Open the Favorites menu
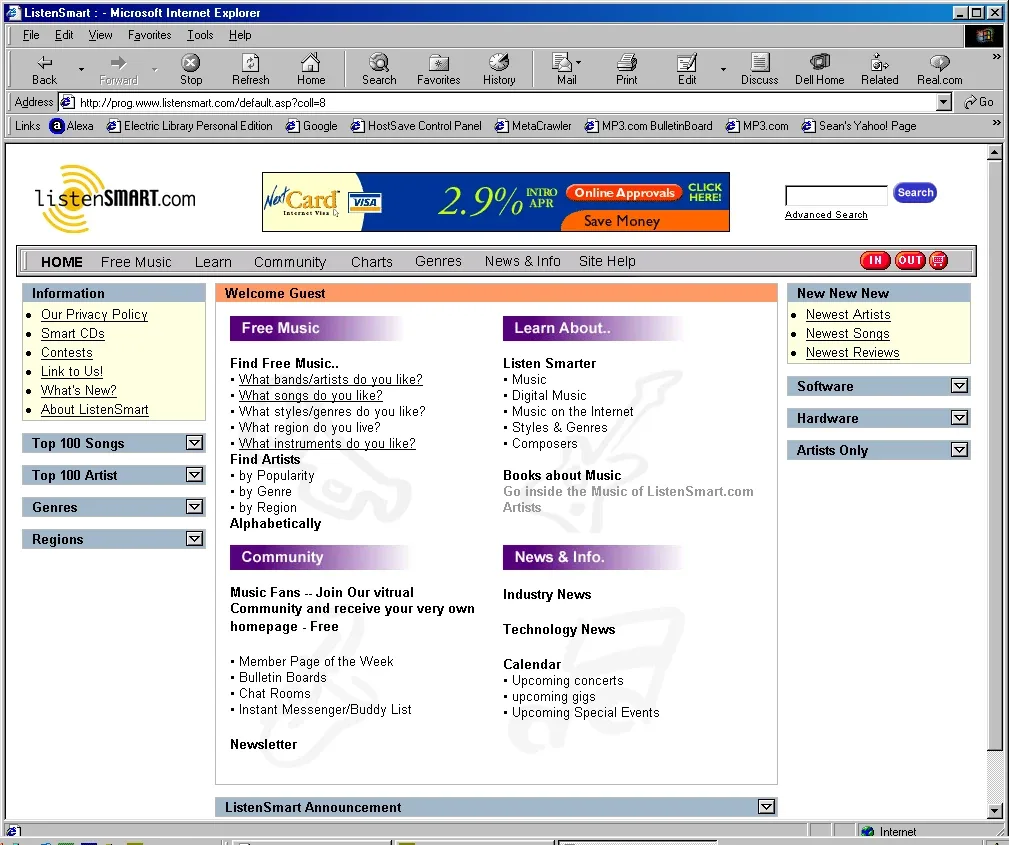 point(149,35)
